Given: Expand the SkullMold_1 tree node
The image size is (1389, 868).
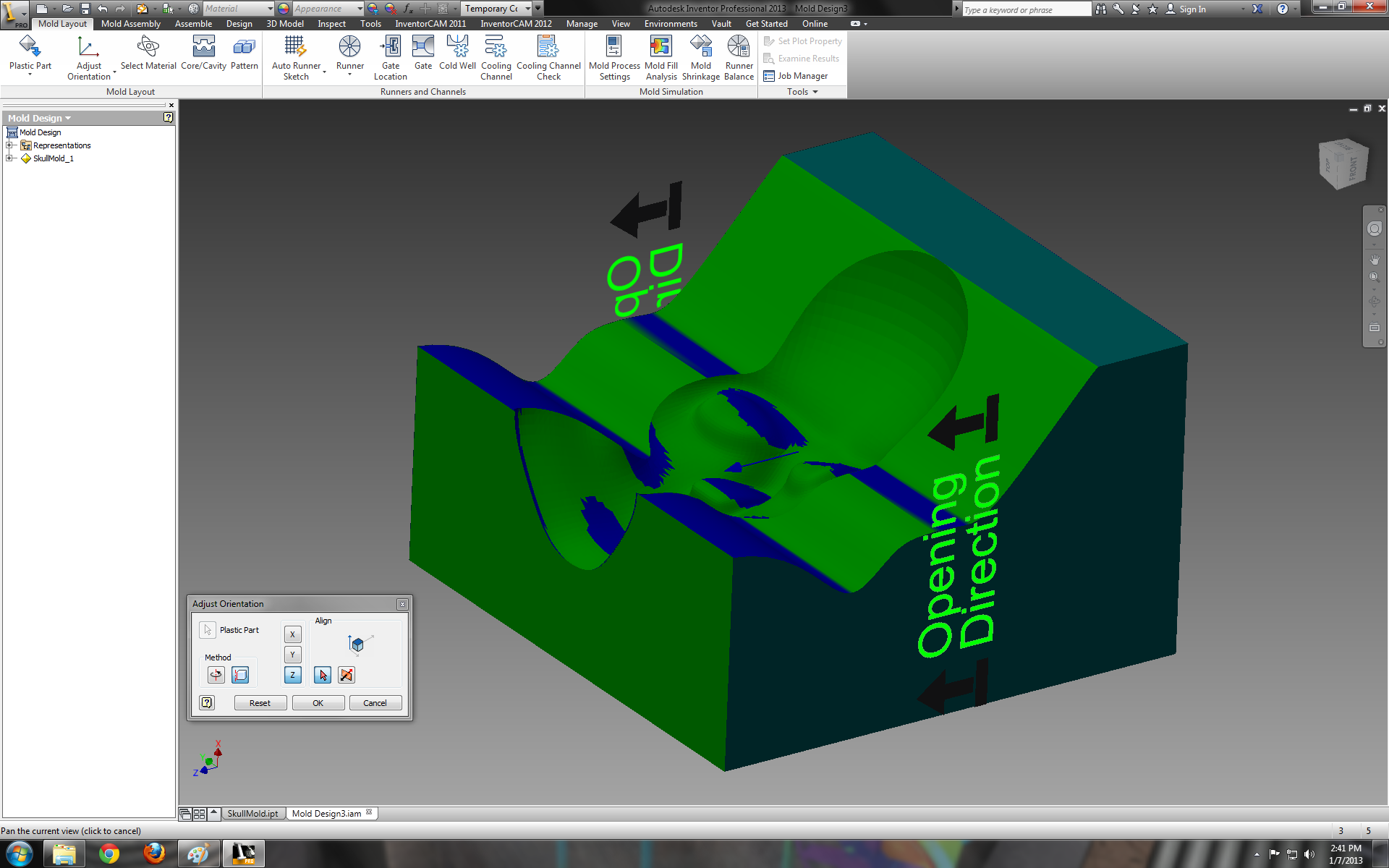Looking at the screenshot, I should [x=10, y=158].
